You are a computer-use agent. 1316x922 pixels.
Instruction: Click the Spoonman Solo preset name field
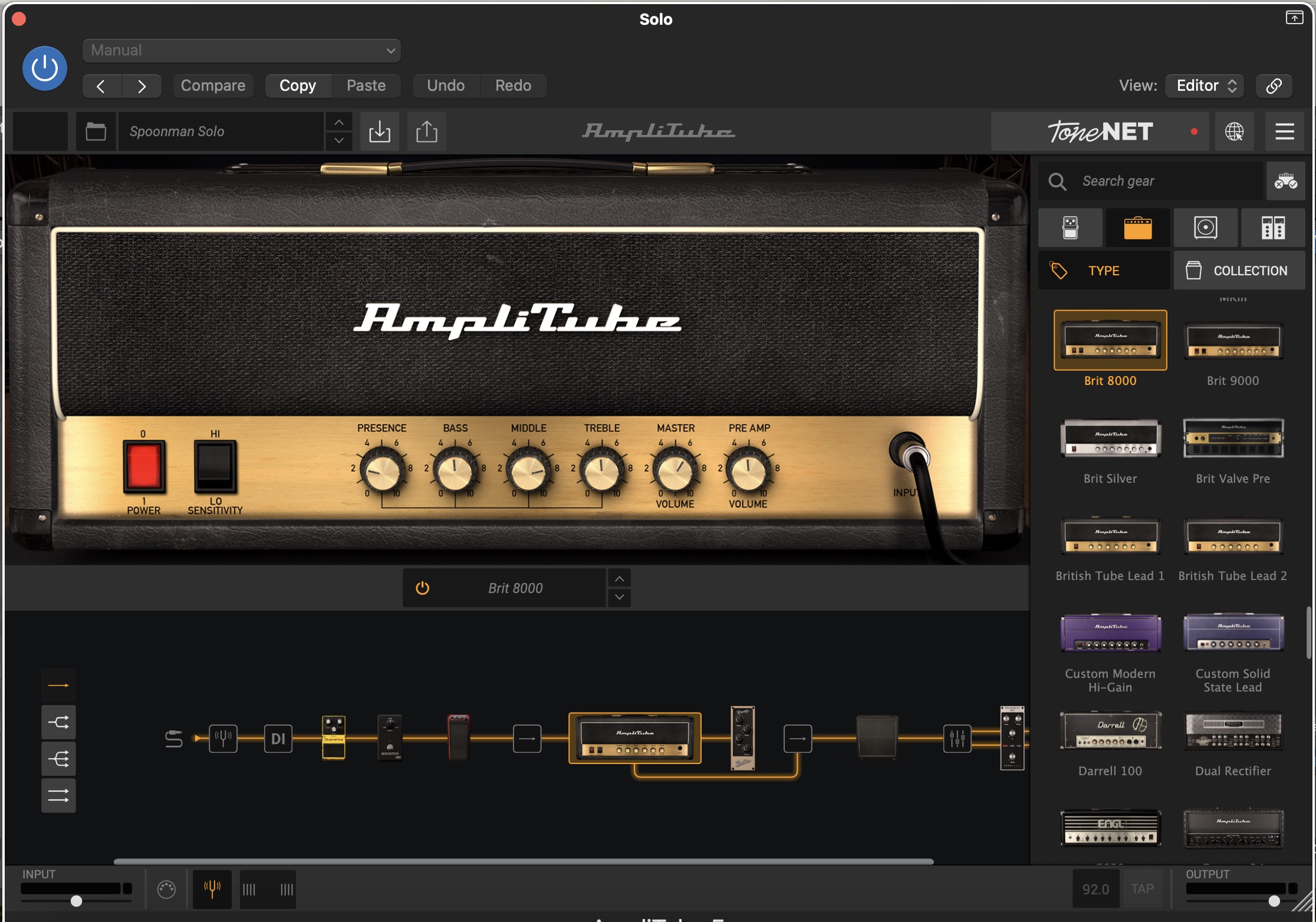coord(221,131)
